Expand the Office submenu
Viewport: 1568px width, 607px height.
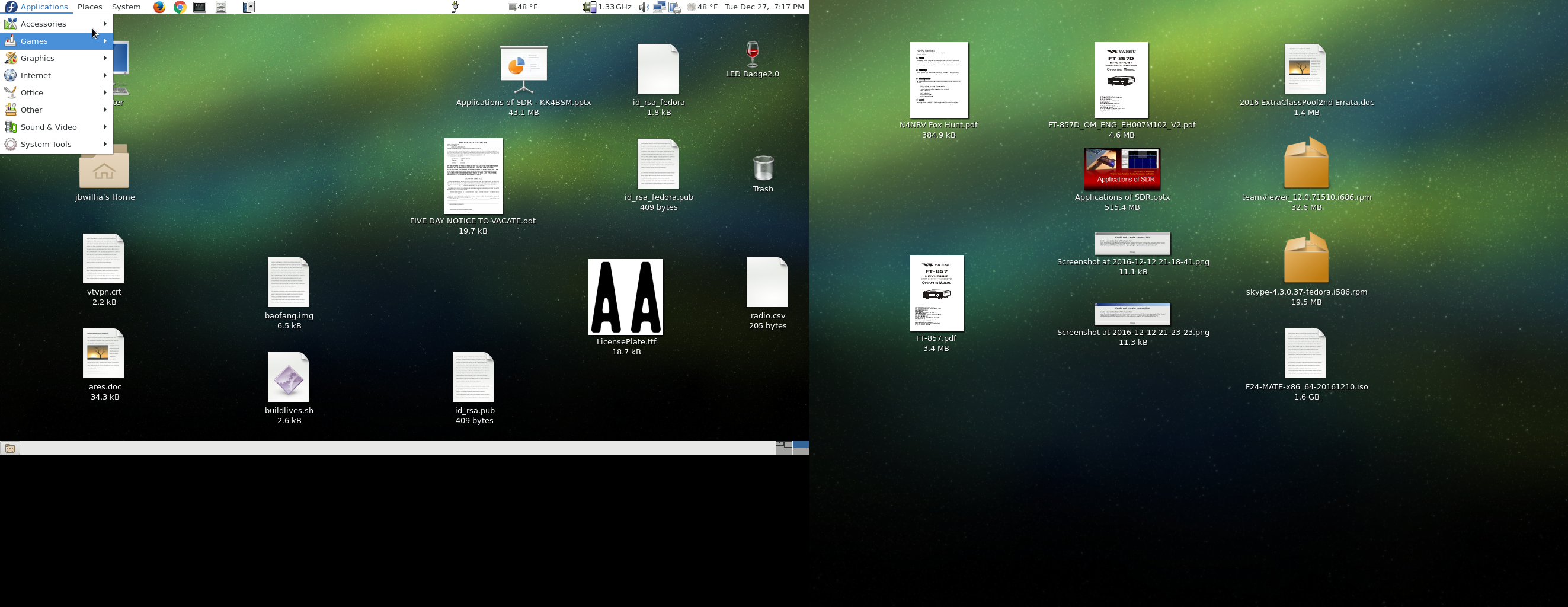pyautogui.click(x=57, y=92)
